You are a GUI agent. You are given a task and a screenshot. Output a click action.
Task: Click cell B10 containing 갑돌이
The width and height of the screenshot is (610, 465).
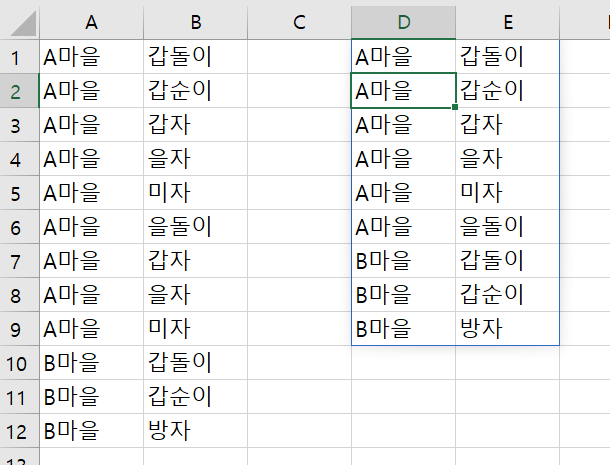[196, 363]
